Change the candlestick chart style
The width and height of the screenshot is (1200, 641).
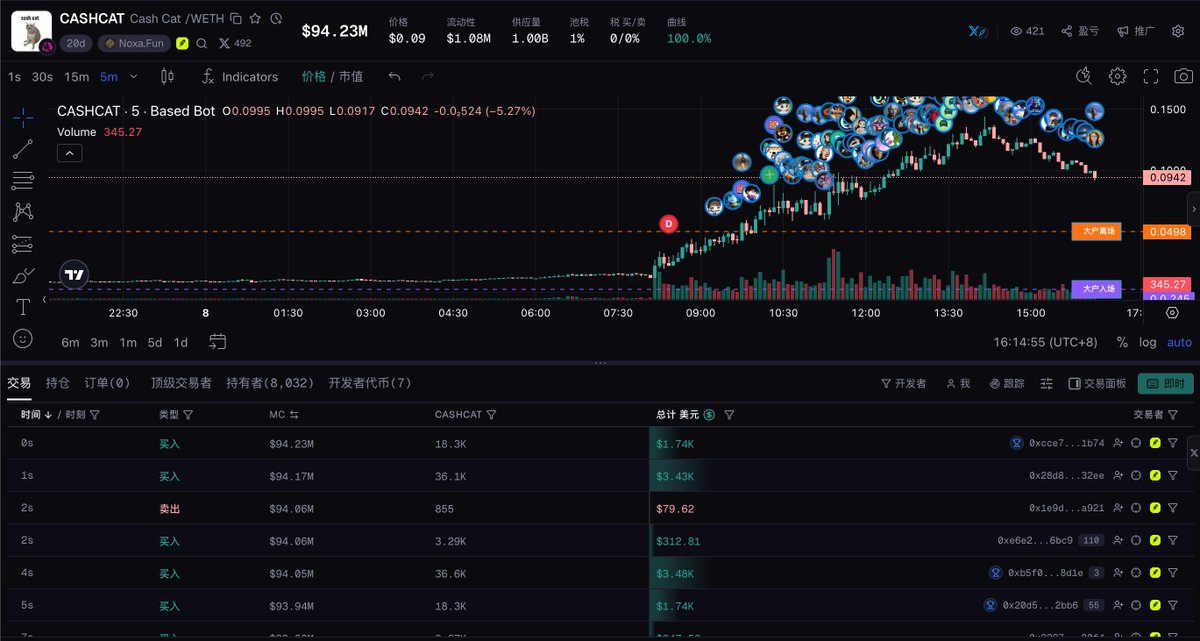167,77
